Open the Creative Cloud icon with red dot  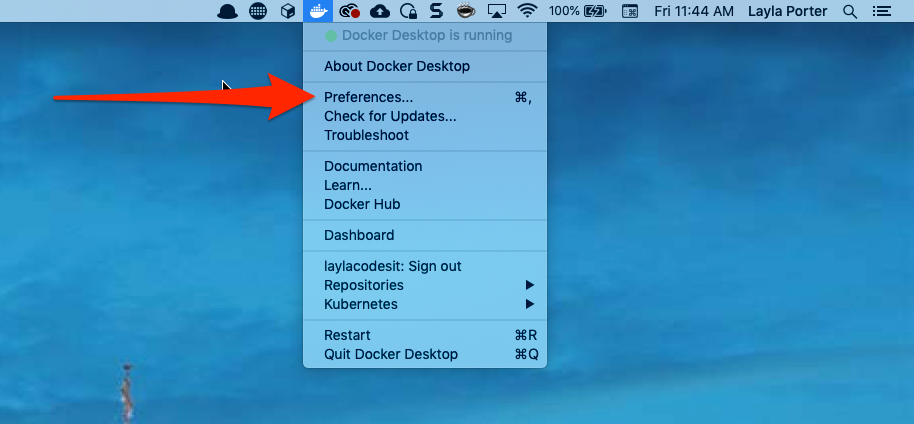pyautogui.click(x=350, y=11)
